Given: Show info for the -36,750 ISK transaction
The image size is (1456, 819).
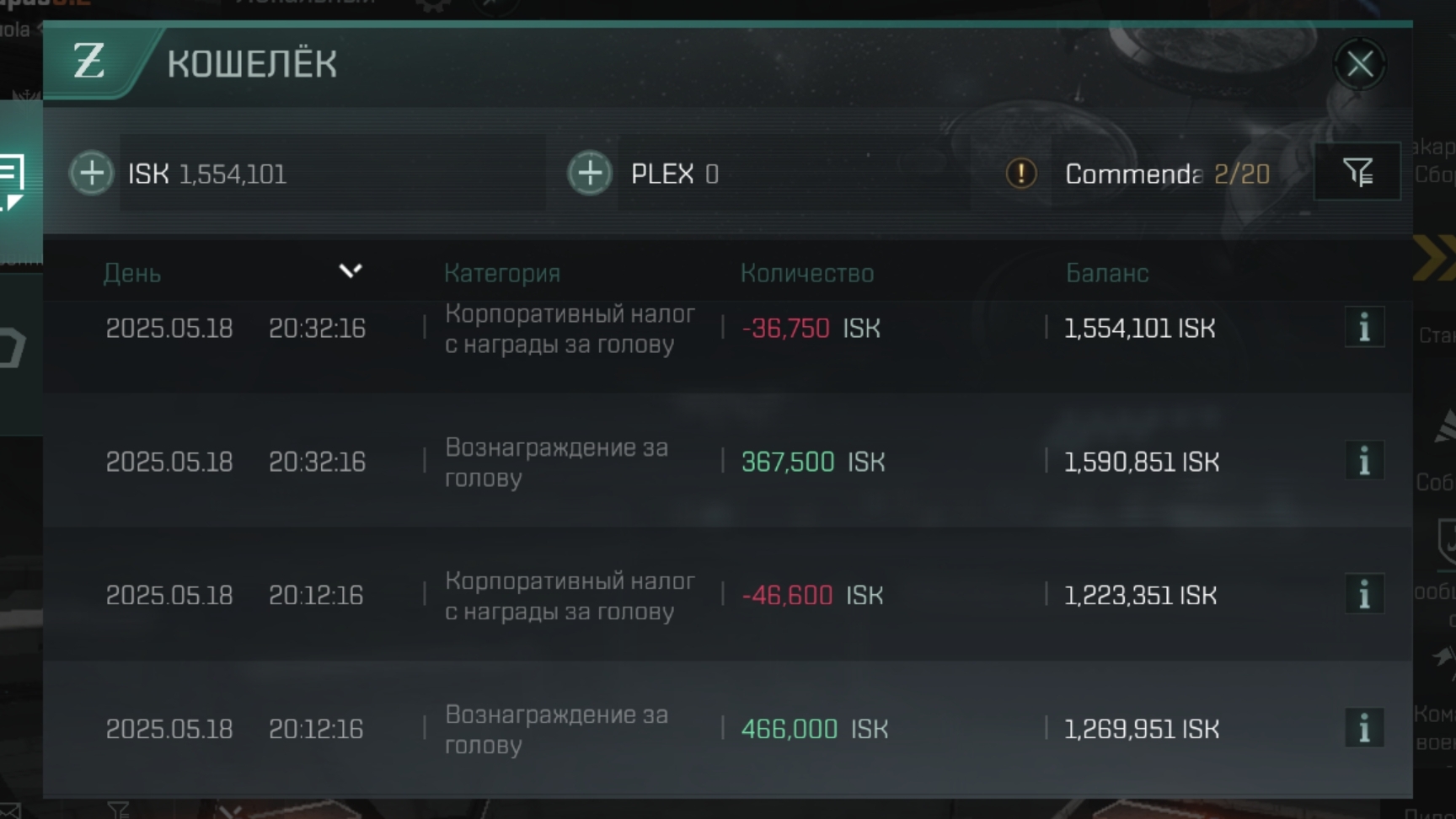Looking at the screenshot, I should (1364, 327).
